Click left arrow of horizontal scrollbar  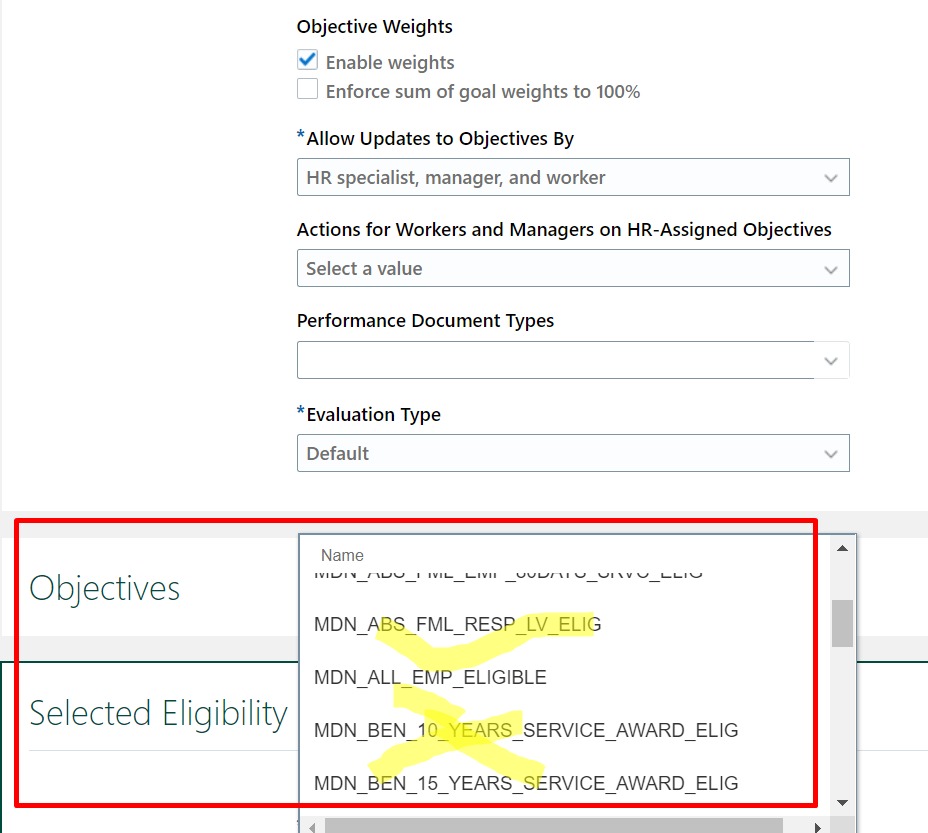coord(310,825)
